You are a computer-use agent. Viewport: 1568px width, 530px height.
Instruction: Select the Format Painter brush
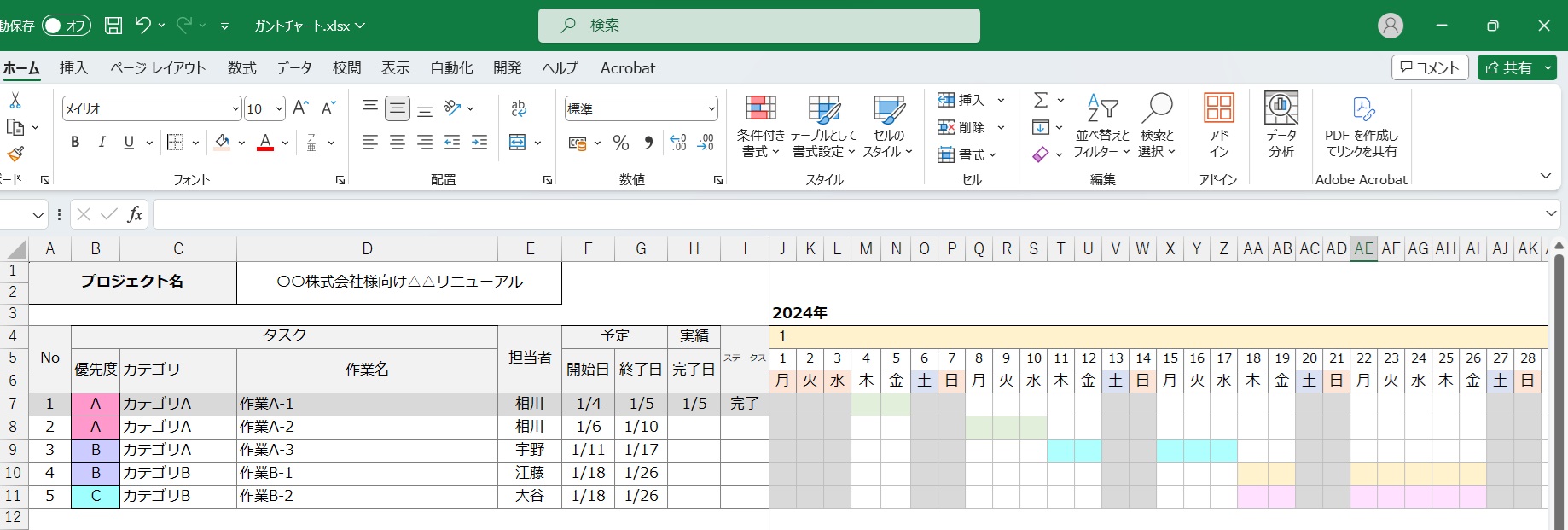(x=15, y=154)
